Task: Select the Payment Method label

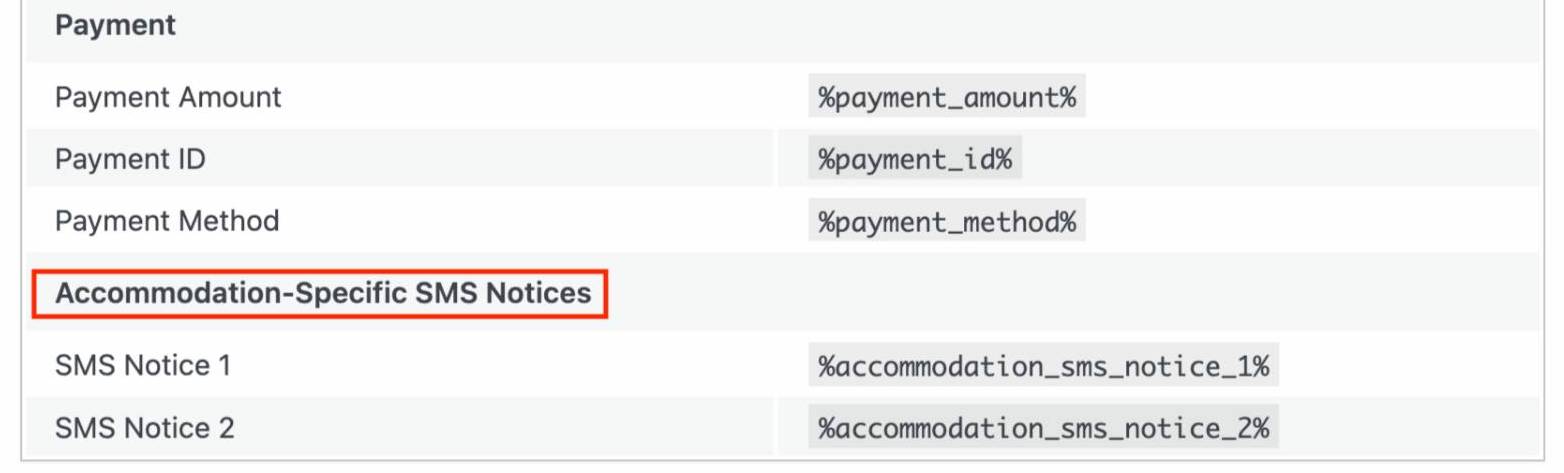Action: click(167, 220)
